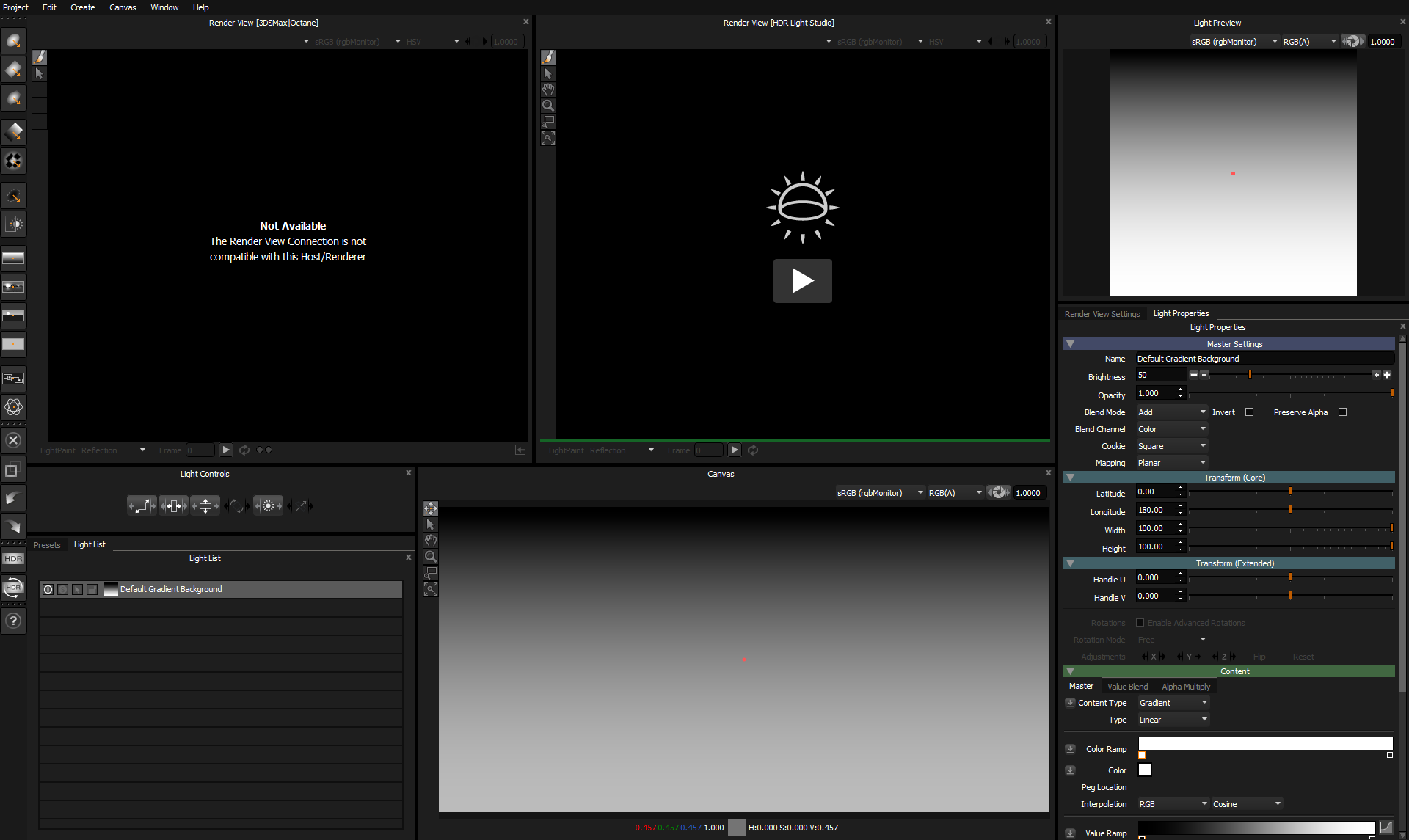Select the rotate tool in Light Controls toolbar
This screenshot has height=840, width=1409.
click(238, 505)
